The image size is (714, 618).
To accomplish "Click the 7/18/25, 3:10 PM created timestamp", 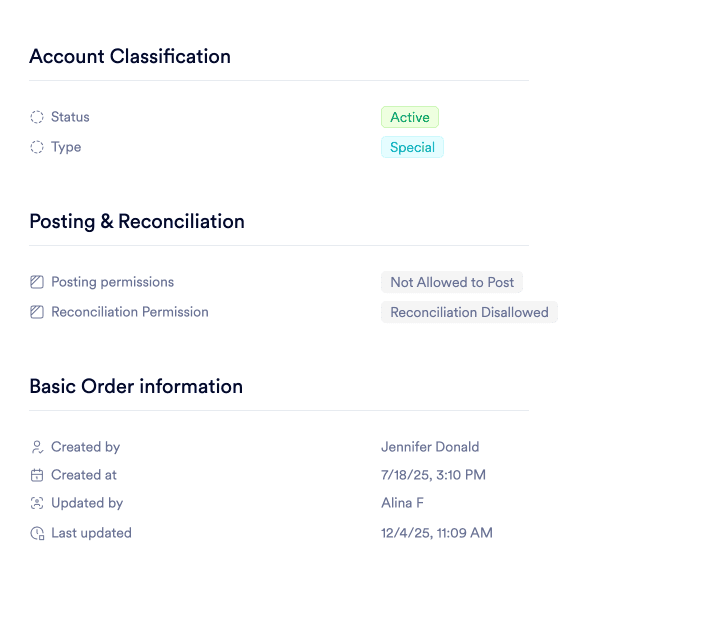I will click(433, 475).
